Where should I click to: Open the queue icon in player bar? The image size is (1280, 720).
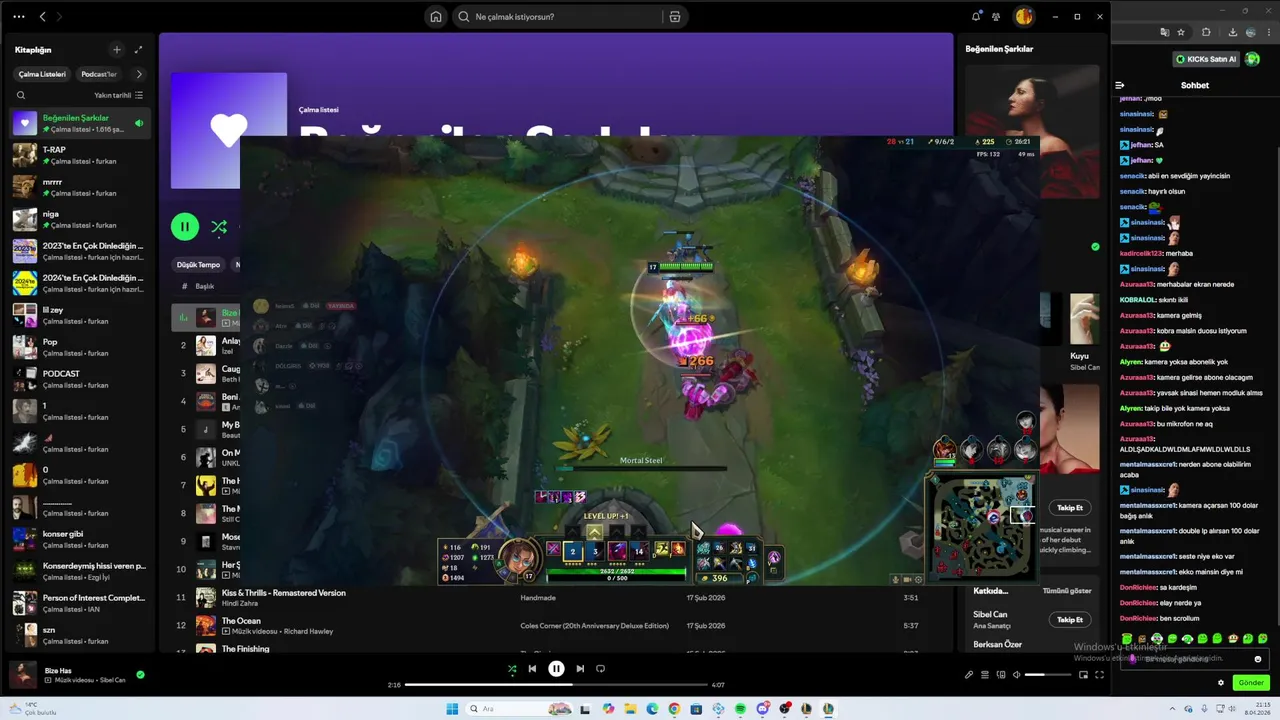pyautogui.click(x=985, y=675)
